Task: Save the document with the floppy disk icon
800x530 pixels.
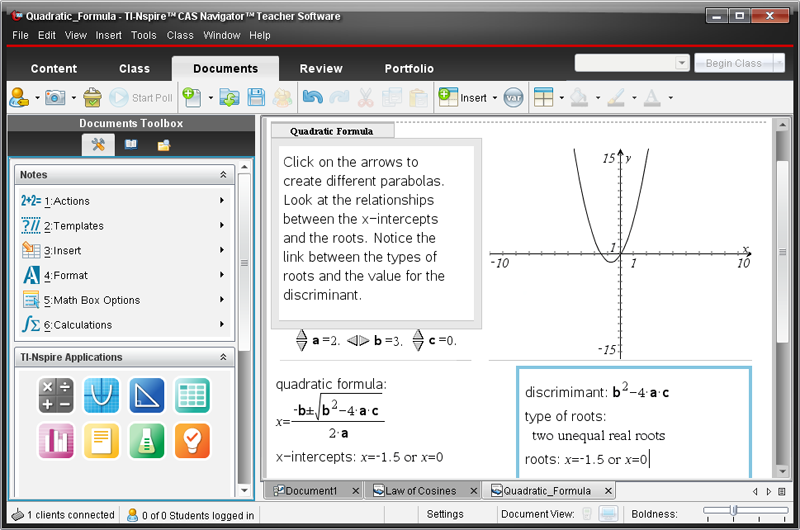Action: click(x=256, y=97)
